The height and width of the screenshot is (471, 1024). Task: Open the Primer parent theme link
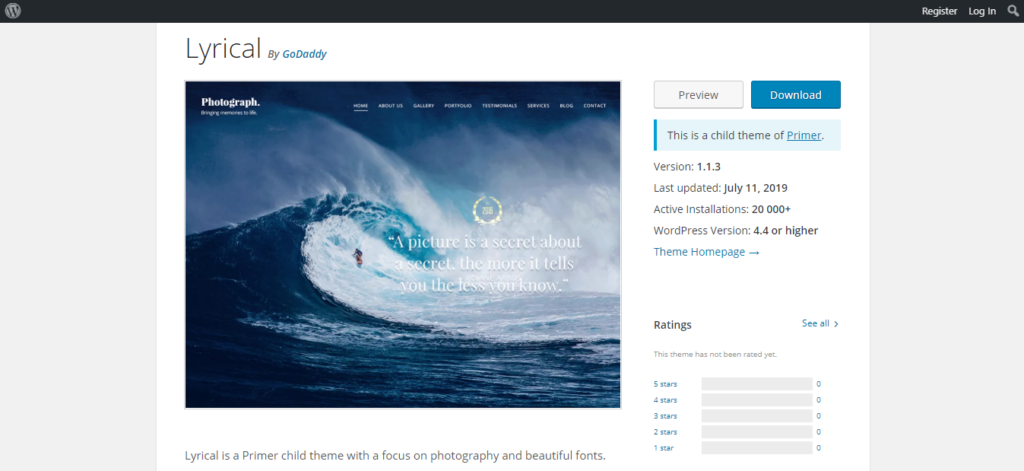point(803,135)
